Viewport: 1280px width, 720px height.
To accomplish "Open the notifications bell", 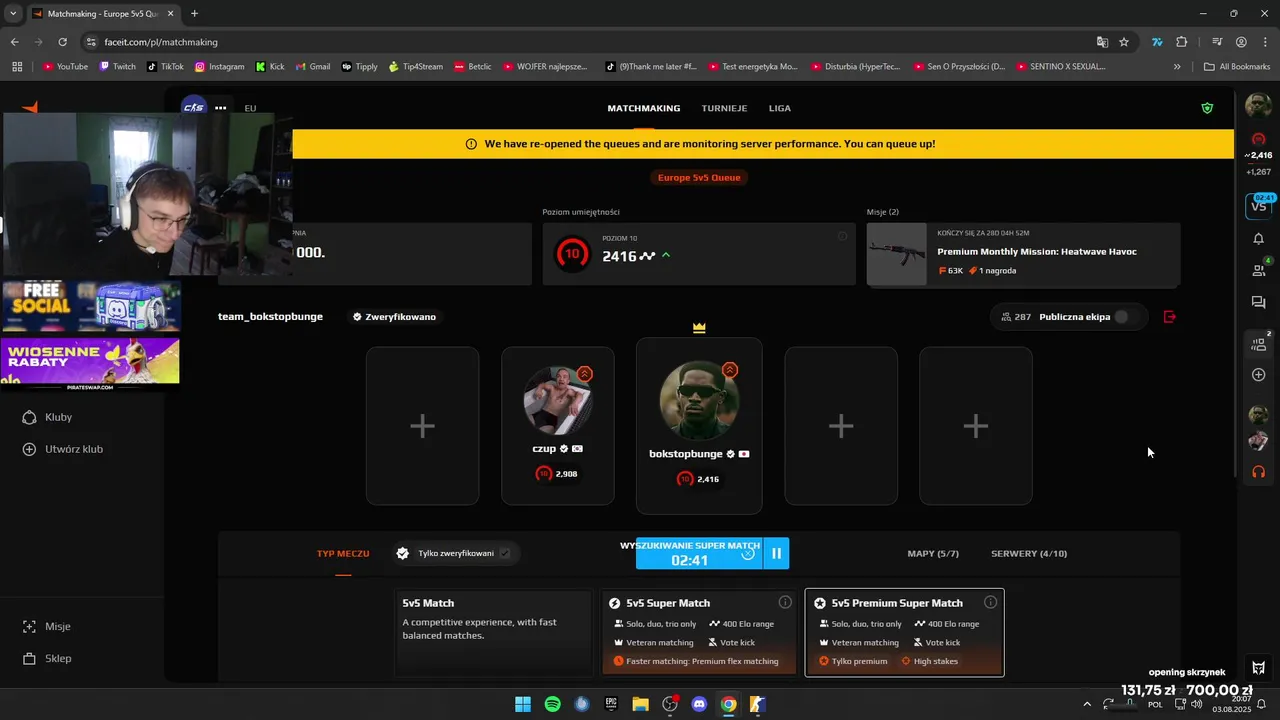I will 1258,239.
